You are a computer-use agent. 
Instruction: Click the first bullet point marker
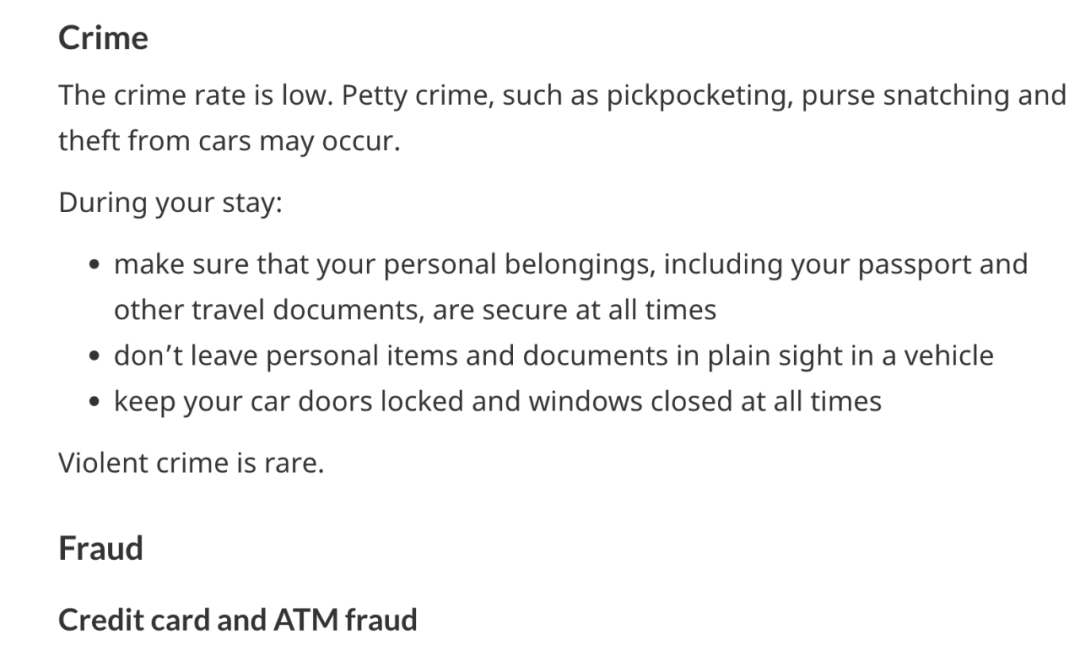[x=95, y=265]
